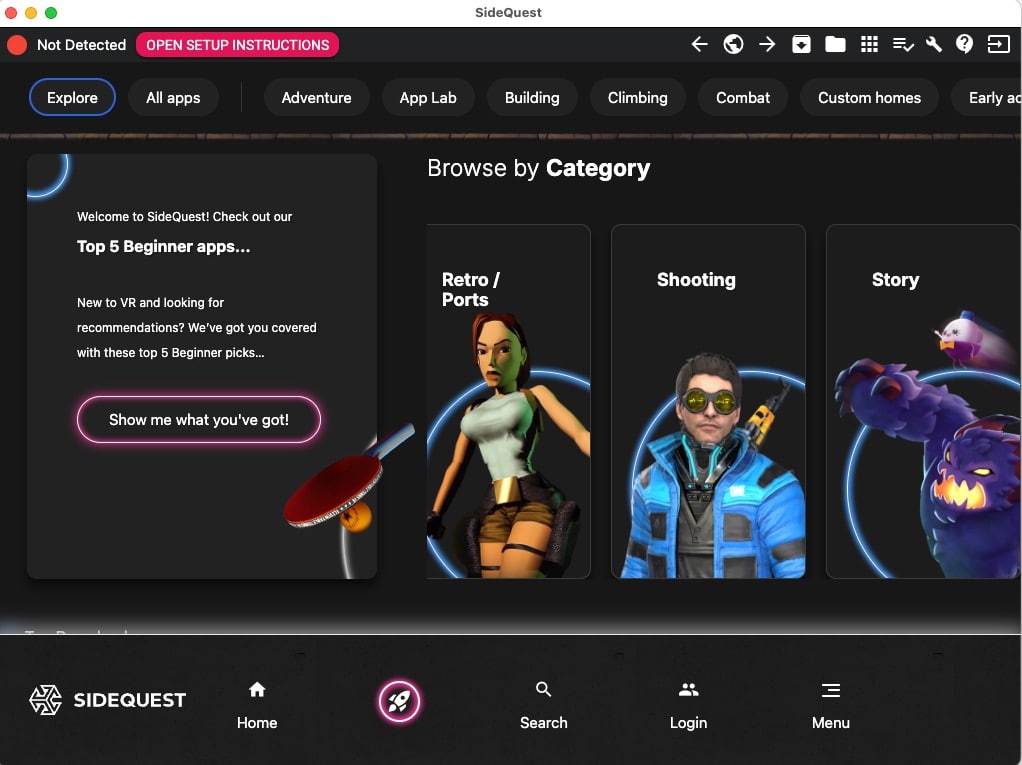The image size is (1022, 765).
Task: Open the install APK archive icon
Action: 801,44
